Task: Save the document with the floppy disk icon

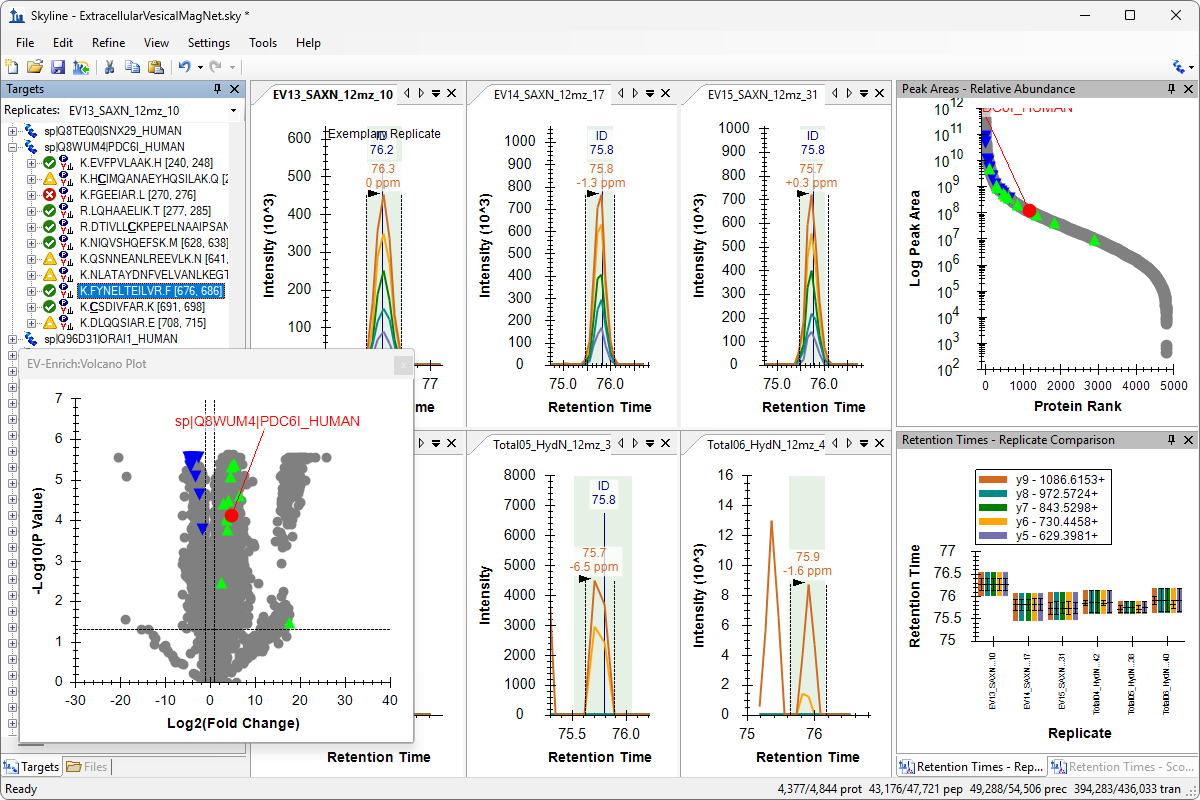Action: [57, 67]
